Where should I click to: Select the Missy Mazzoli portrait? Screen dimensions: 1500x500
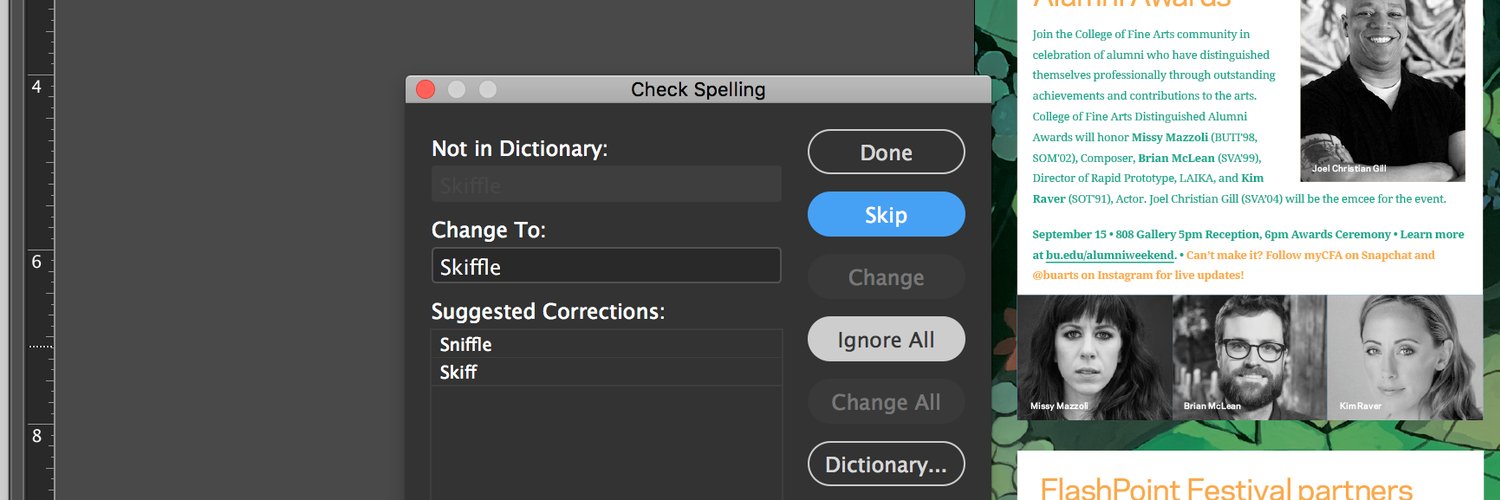1094,356
